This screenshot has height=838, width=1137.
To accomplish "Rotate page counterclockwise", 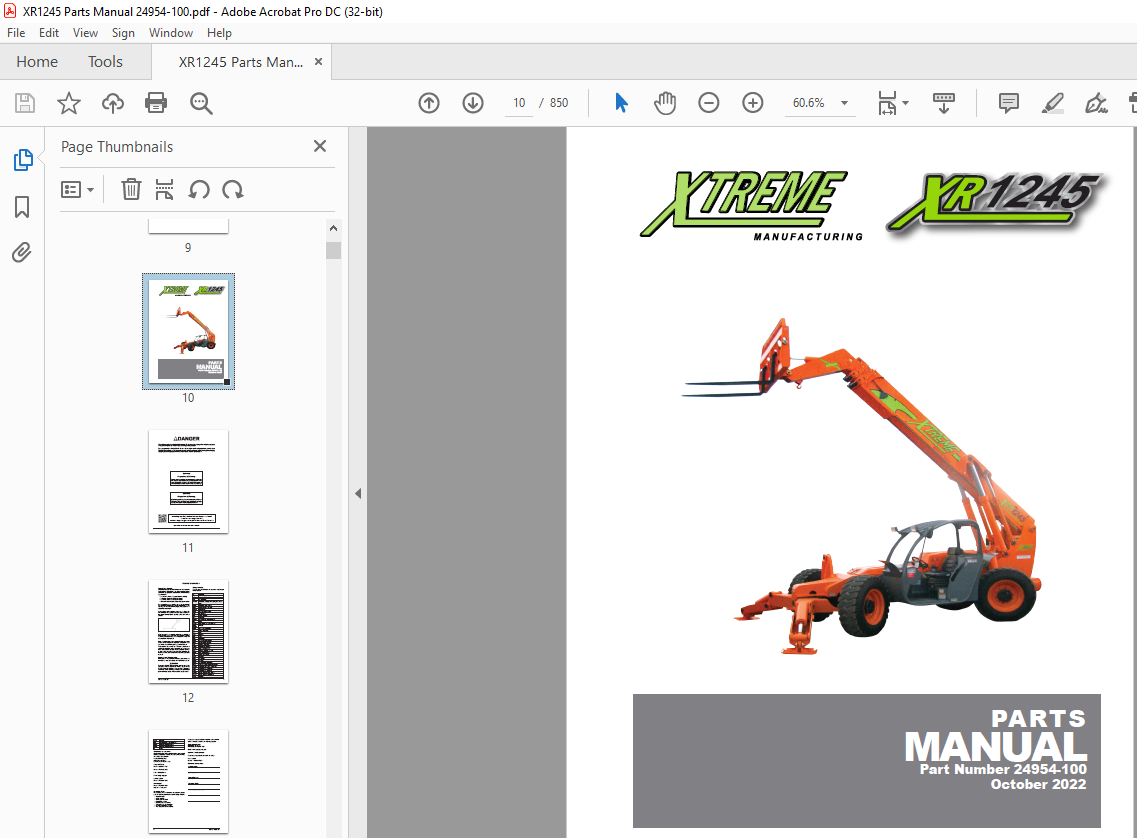I will [x=199, y=190].
